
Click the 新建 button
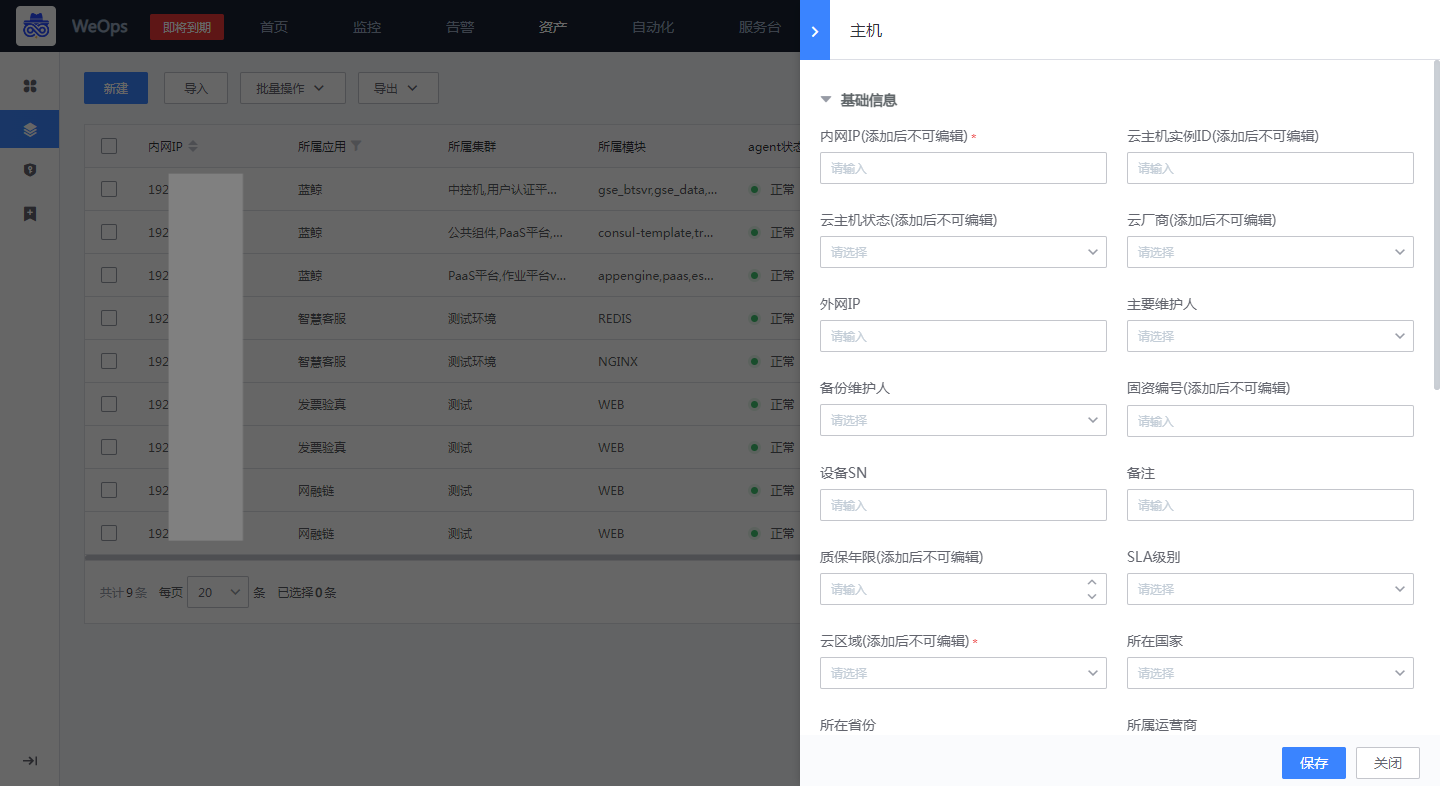point(115,88)
